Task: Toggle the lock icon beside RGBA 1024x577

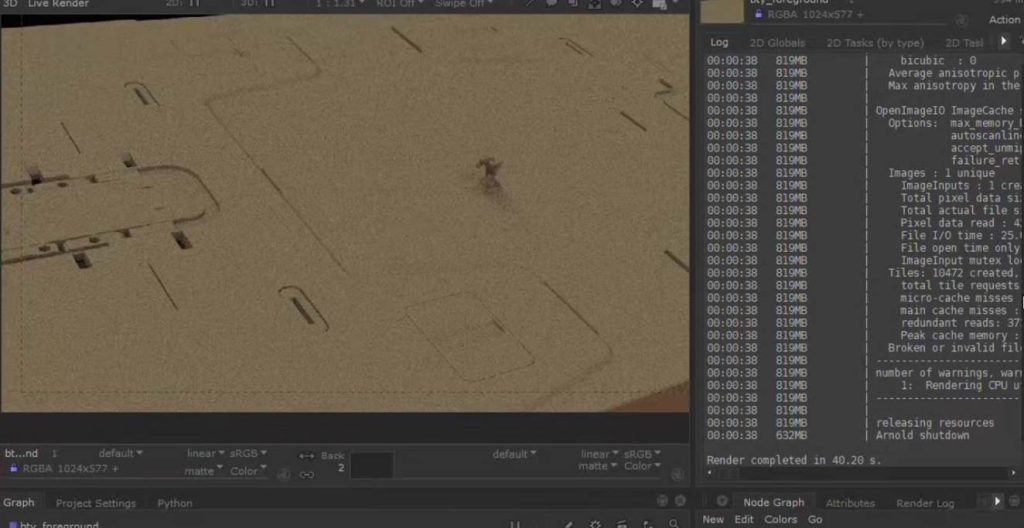Action: pos(14,467)
